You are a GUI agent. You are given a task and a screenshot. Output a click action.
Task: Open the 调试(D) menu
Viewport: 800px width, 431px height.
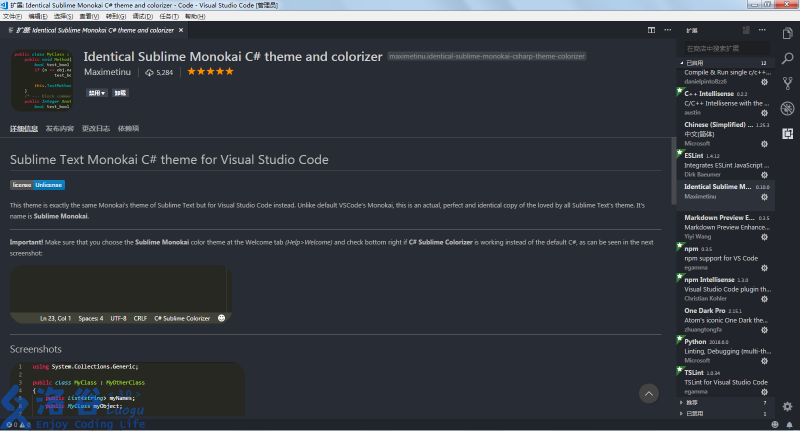[142, 16]
